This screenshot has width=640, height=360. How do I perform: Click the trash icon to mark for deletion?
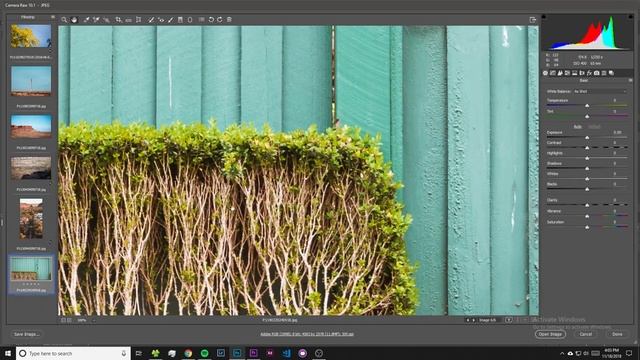pyautogui.click(x=229, y=20)
